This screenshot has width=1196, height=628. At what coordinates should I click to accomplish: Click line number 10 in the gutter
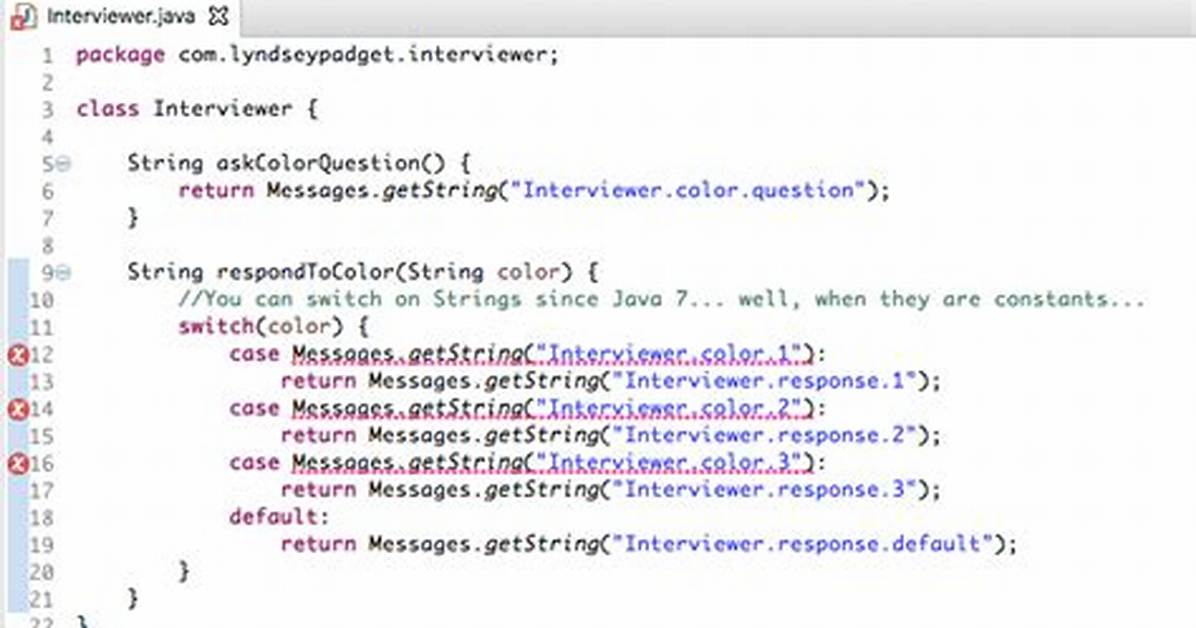(41, 300)
